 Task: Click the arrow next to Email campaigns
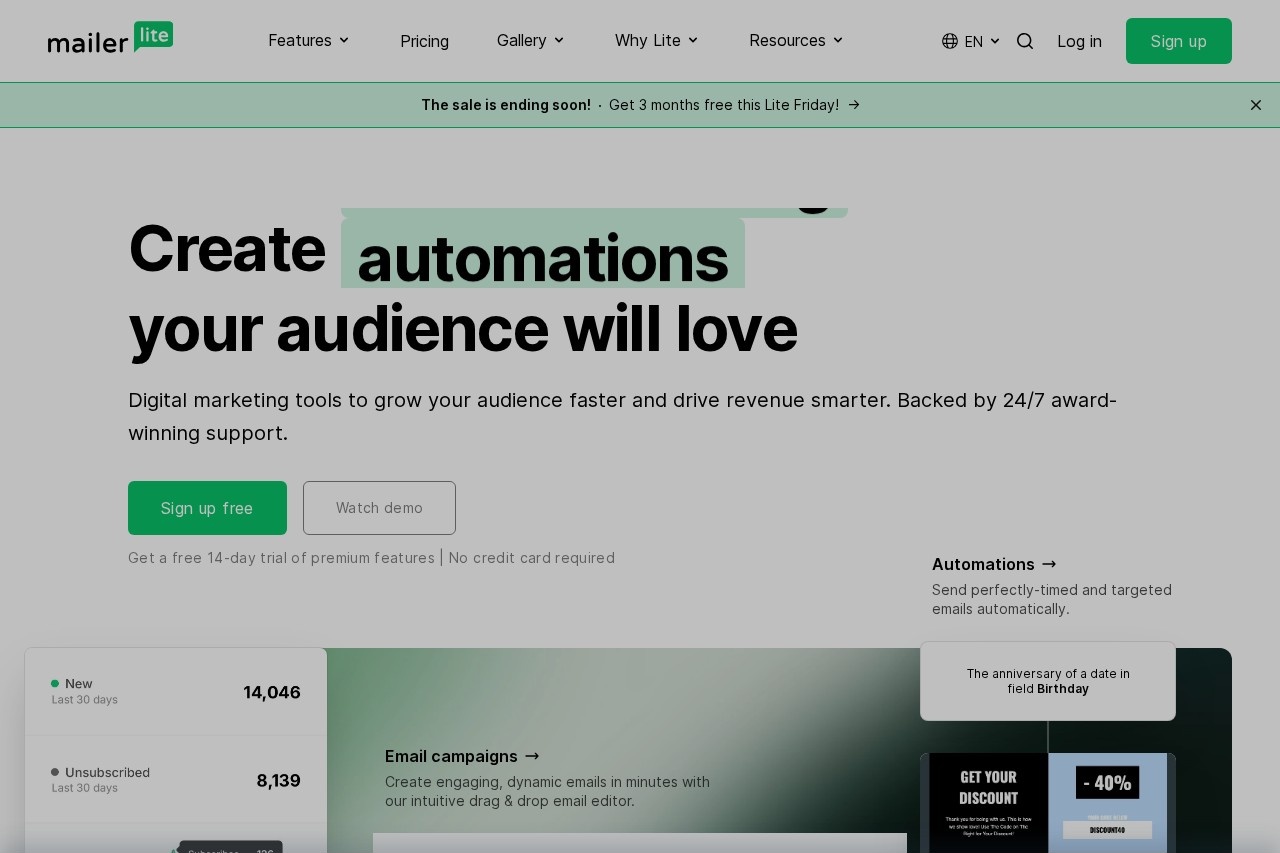(x=532, y=756)
